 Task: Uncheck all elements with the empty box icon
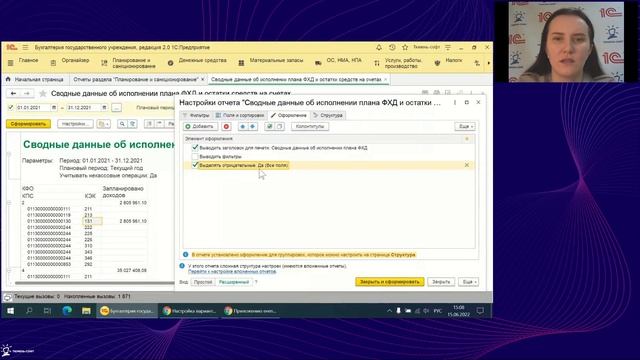pos(280,127)
